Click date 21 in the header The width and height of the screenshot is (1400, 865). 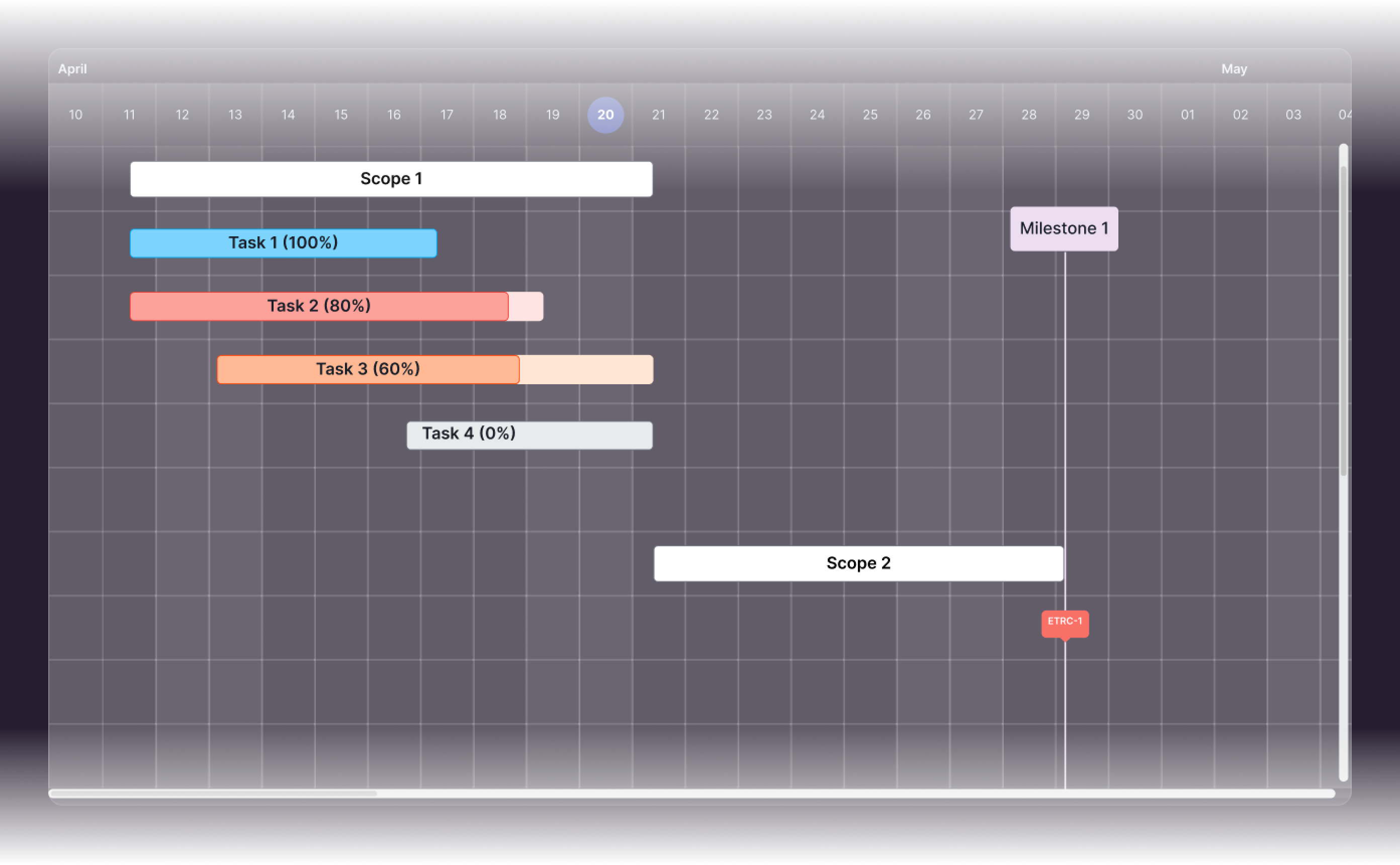point(659,115)
